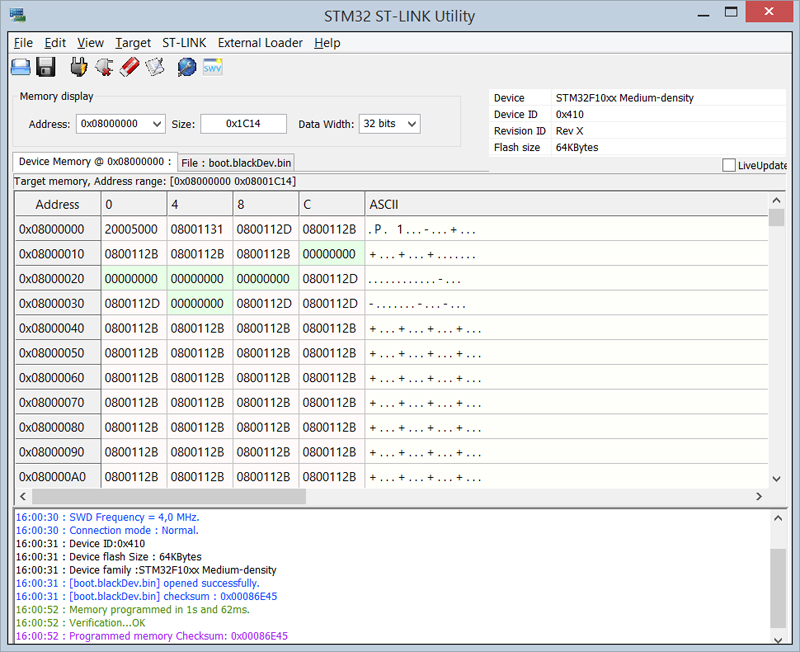Image resolution: width=800 pixels, height=652 pixels.
Task: Open the File menu
Action: (x=23, y=43)
